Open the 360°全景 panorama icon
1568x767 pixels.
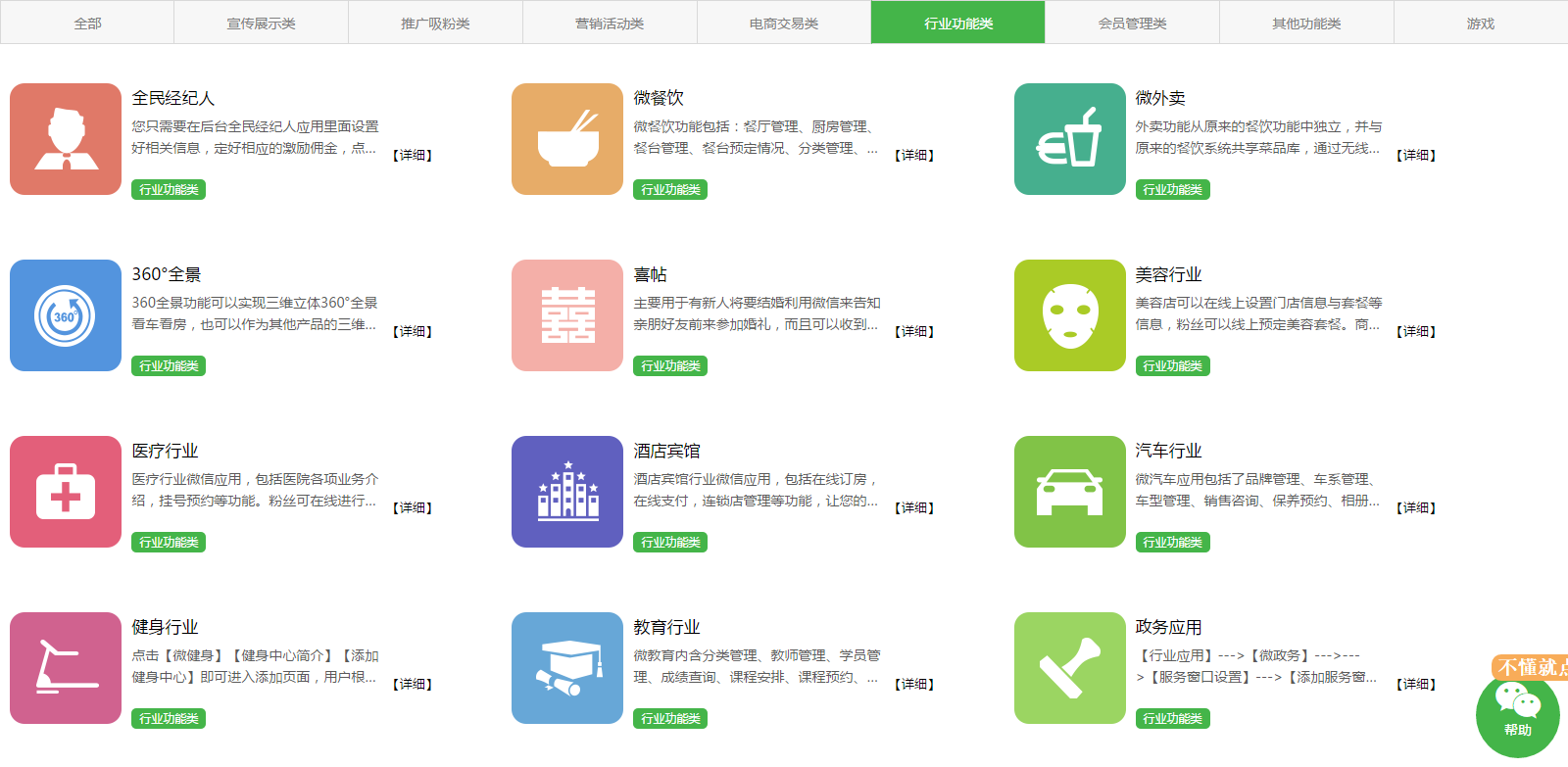click(66, 315)
